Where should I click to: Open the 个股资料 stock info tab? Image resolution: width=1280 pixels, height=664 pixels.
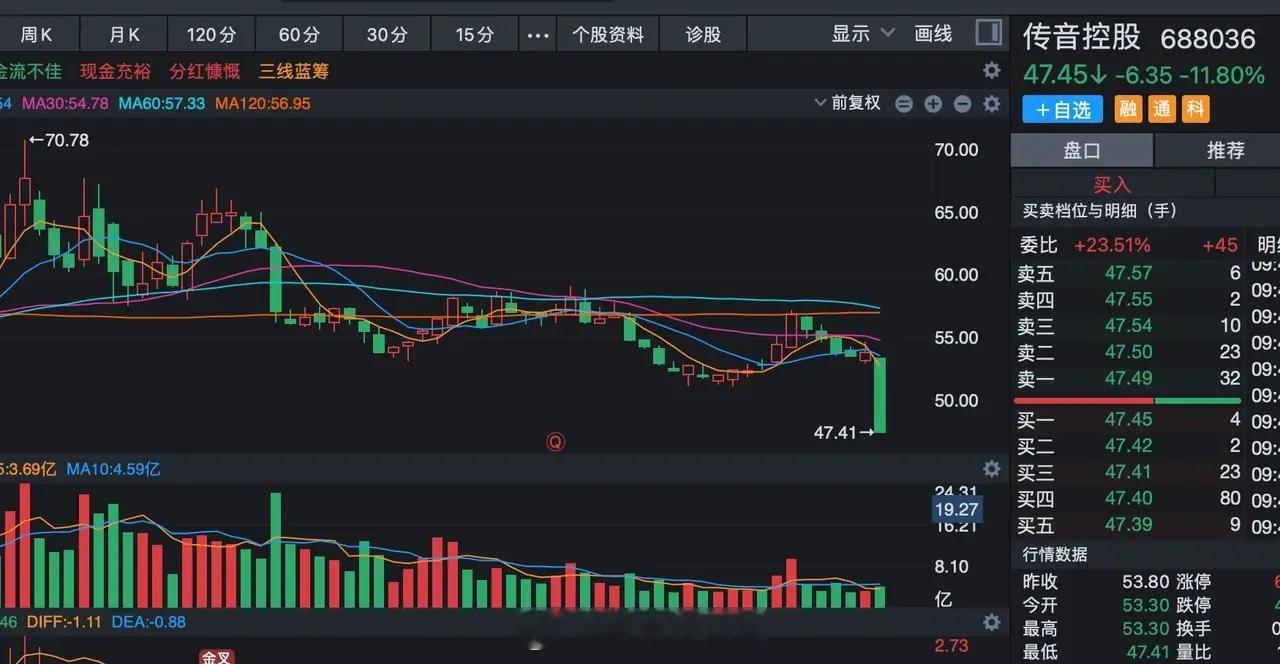[608, 35]
